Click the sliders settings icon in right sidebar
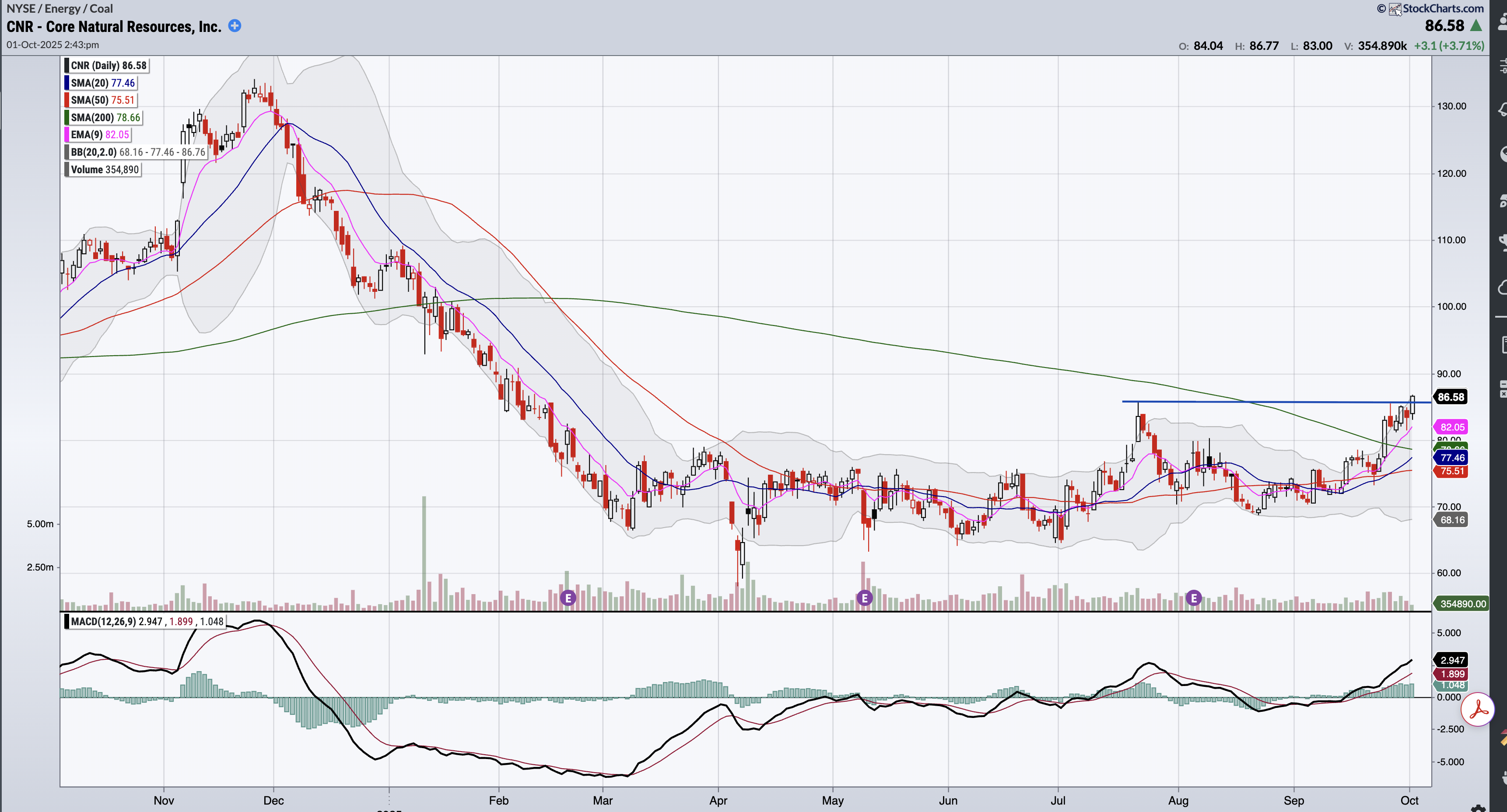Image resolution: width=1507 pixels, height=812 pixels. [x=1503, y=66]
